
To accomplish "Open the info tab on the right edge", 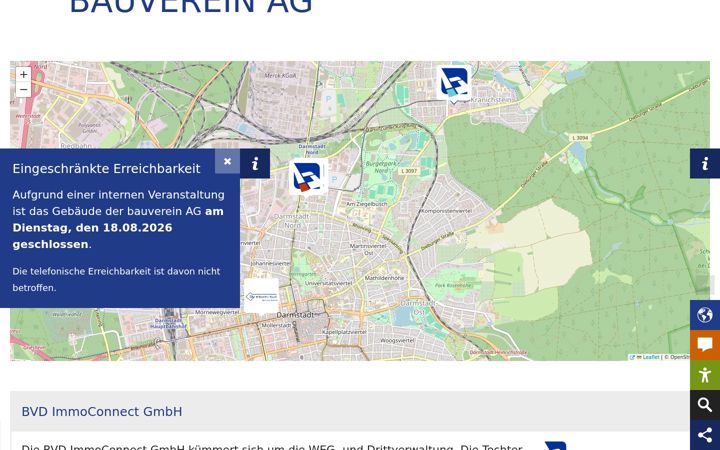I will (705, 163).
